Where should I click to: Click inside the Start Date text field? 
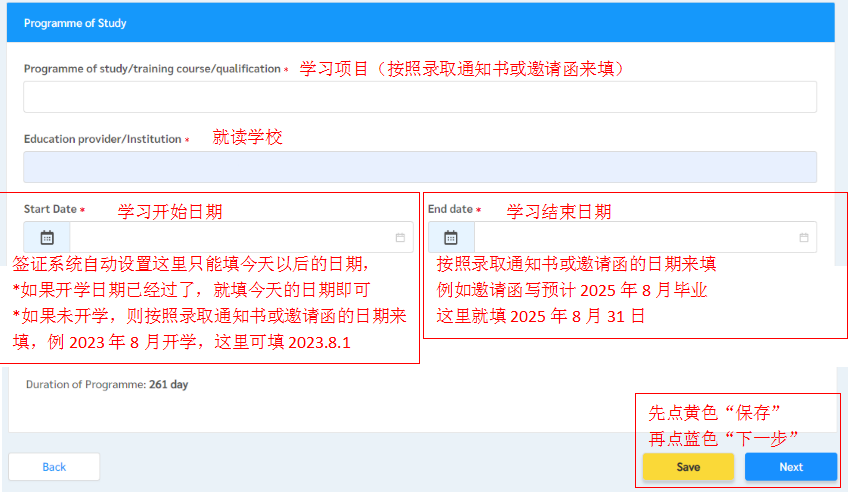point(230,238)
